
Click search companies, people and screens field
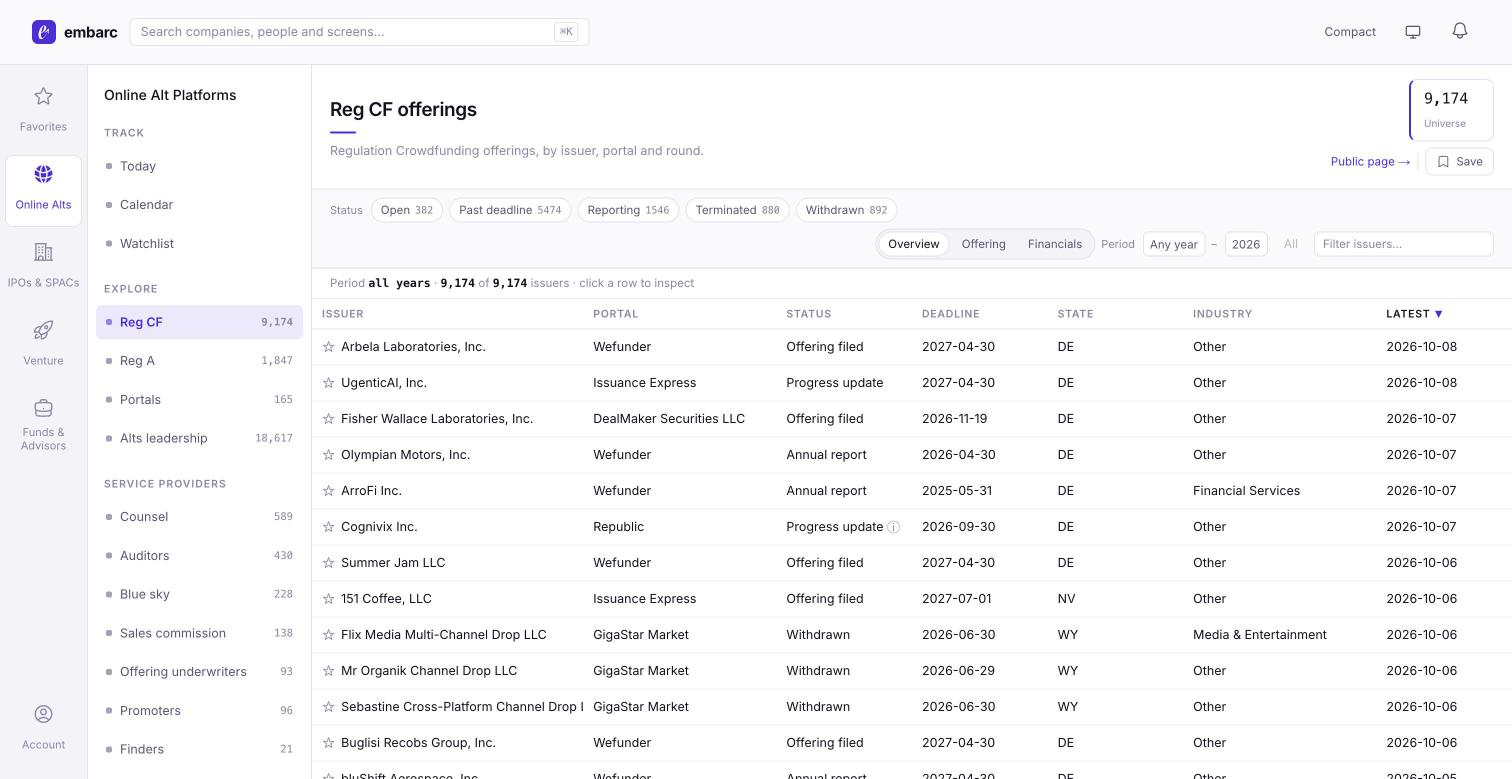(359, 32)
